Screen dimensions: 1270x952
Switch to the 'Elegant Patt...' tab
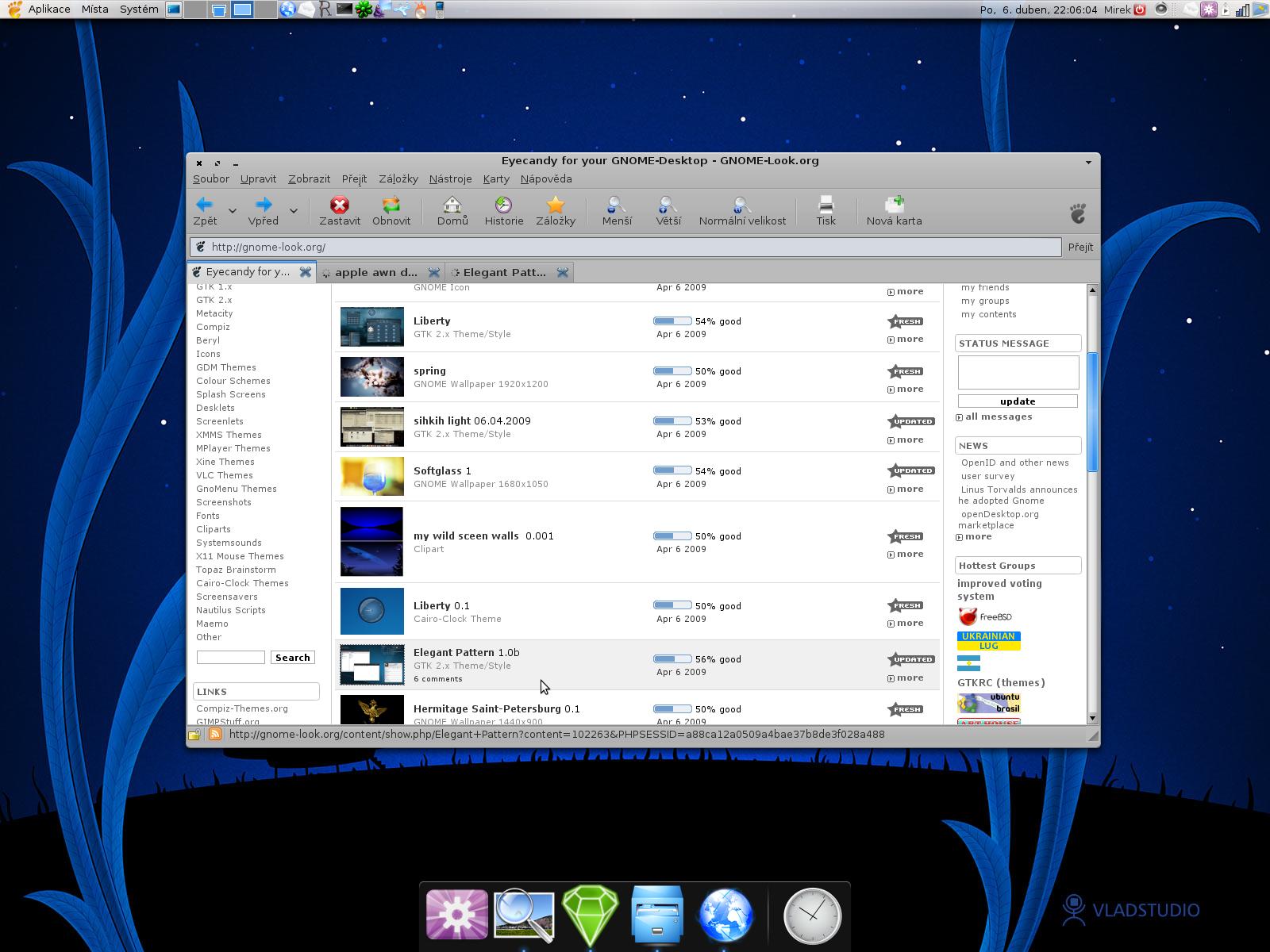(504, 272)
